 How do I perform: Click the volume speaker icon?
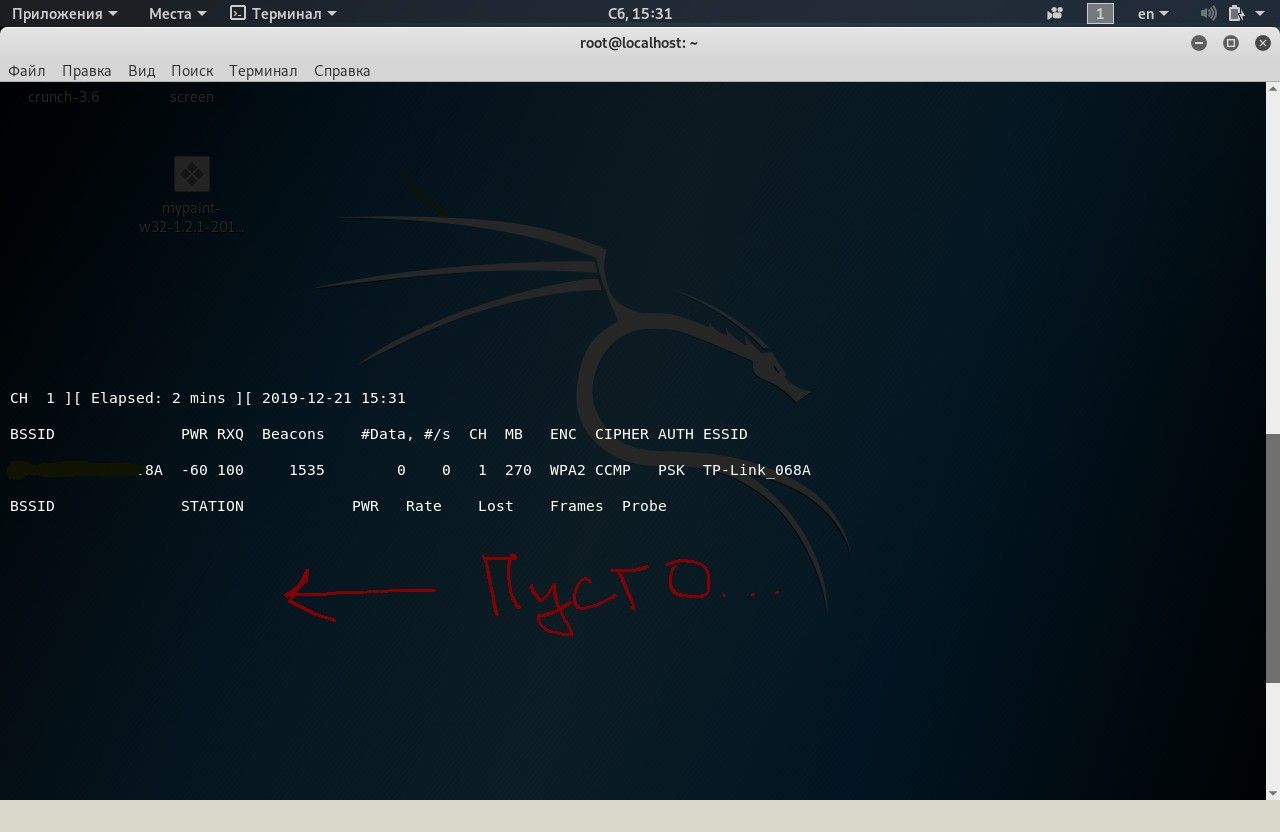pos(1208,13)
